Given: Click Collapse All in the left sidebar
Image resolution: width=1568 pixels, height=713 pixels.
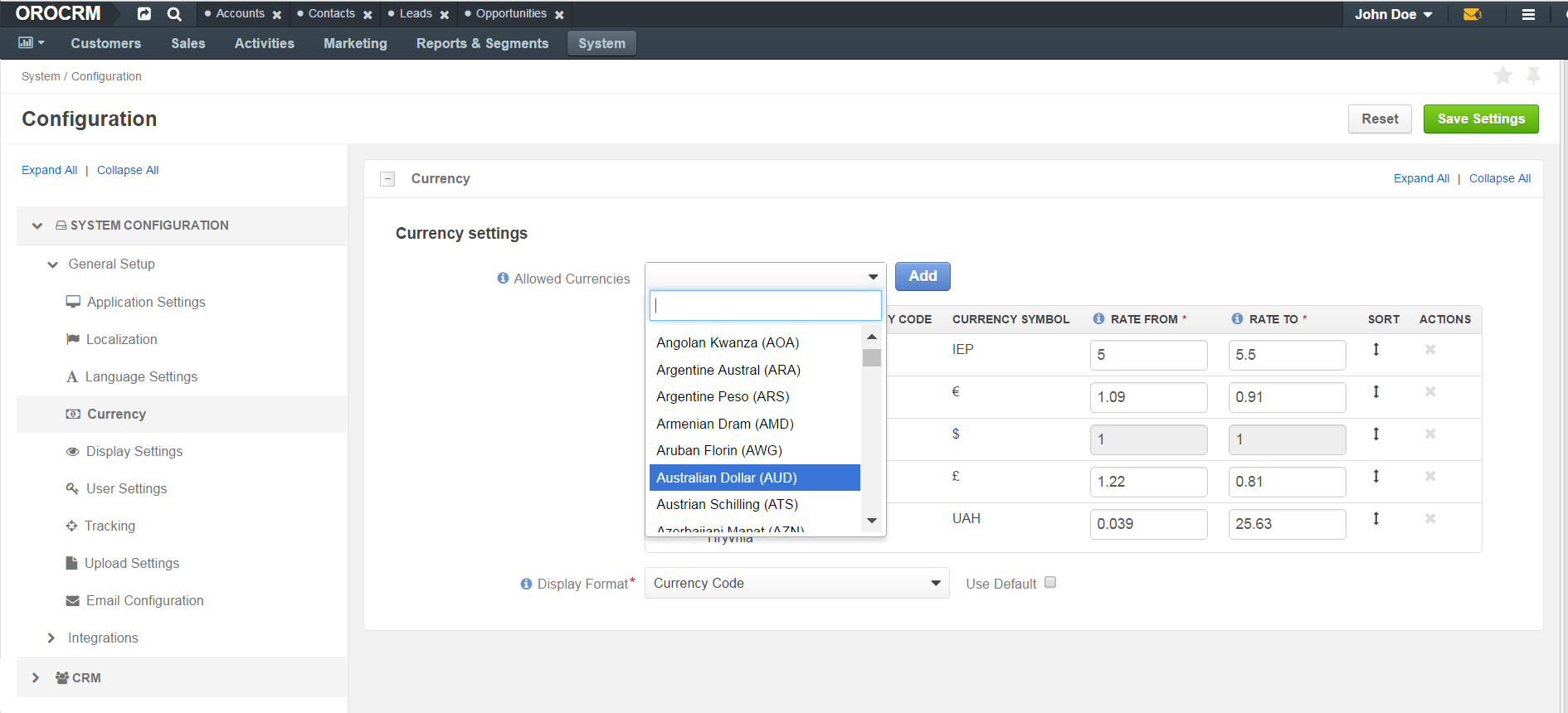Looking at the screenshot, I should pyautogui.click(x=128, y=170).
